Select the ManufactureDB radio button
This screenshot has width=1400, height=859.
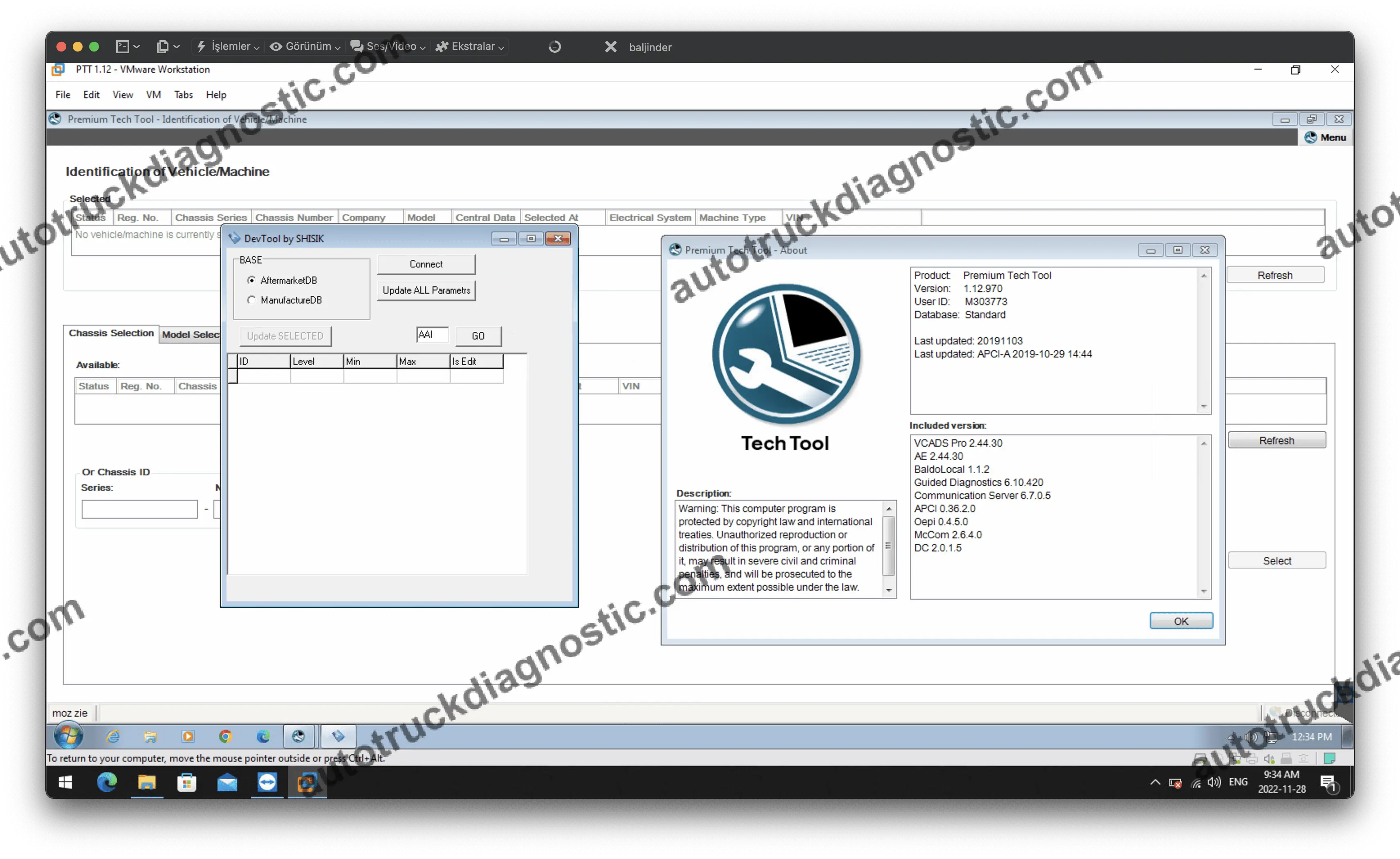click(x=252, y=300)
